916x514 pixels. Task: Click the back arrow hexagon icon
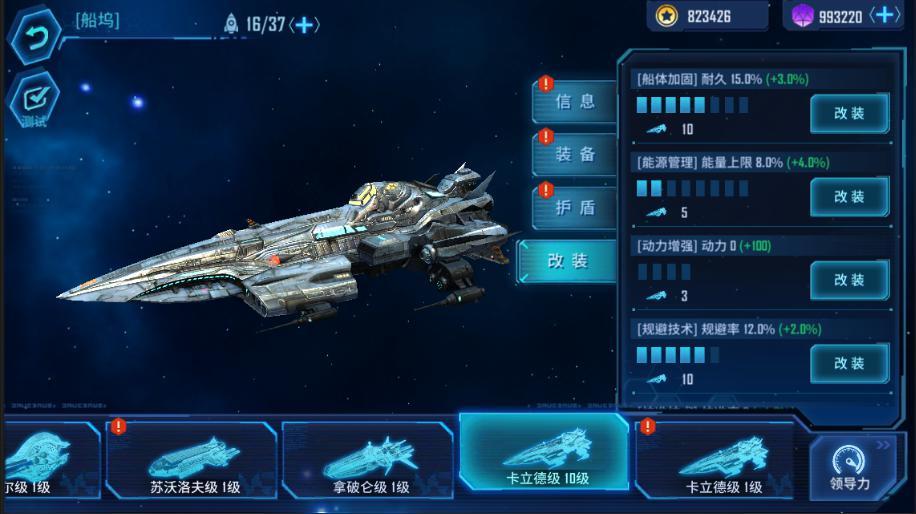click(35, 37)
